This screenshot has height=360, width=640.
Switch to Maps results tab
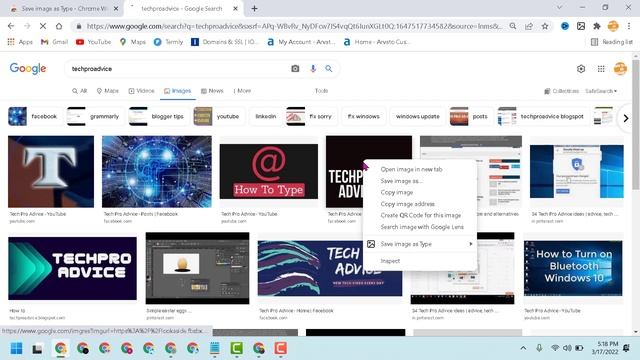107,91
